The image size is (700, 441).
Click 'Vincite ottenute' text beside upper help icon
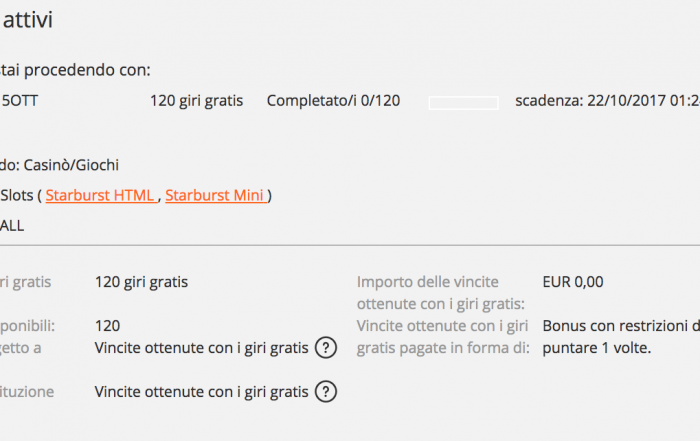201,348
